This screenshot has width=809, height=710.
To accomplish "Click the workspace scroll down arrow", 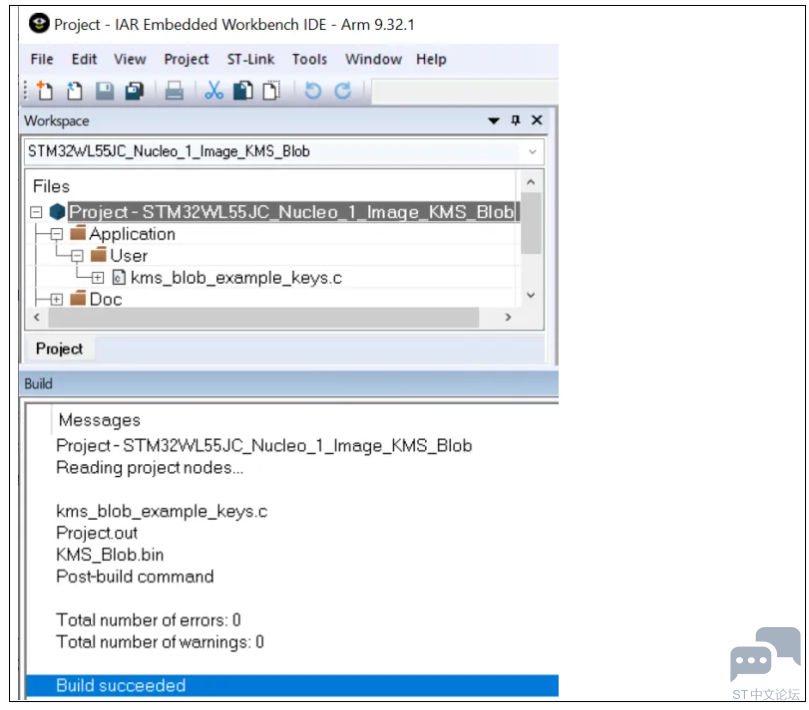I will click(531, 295).
